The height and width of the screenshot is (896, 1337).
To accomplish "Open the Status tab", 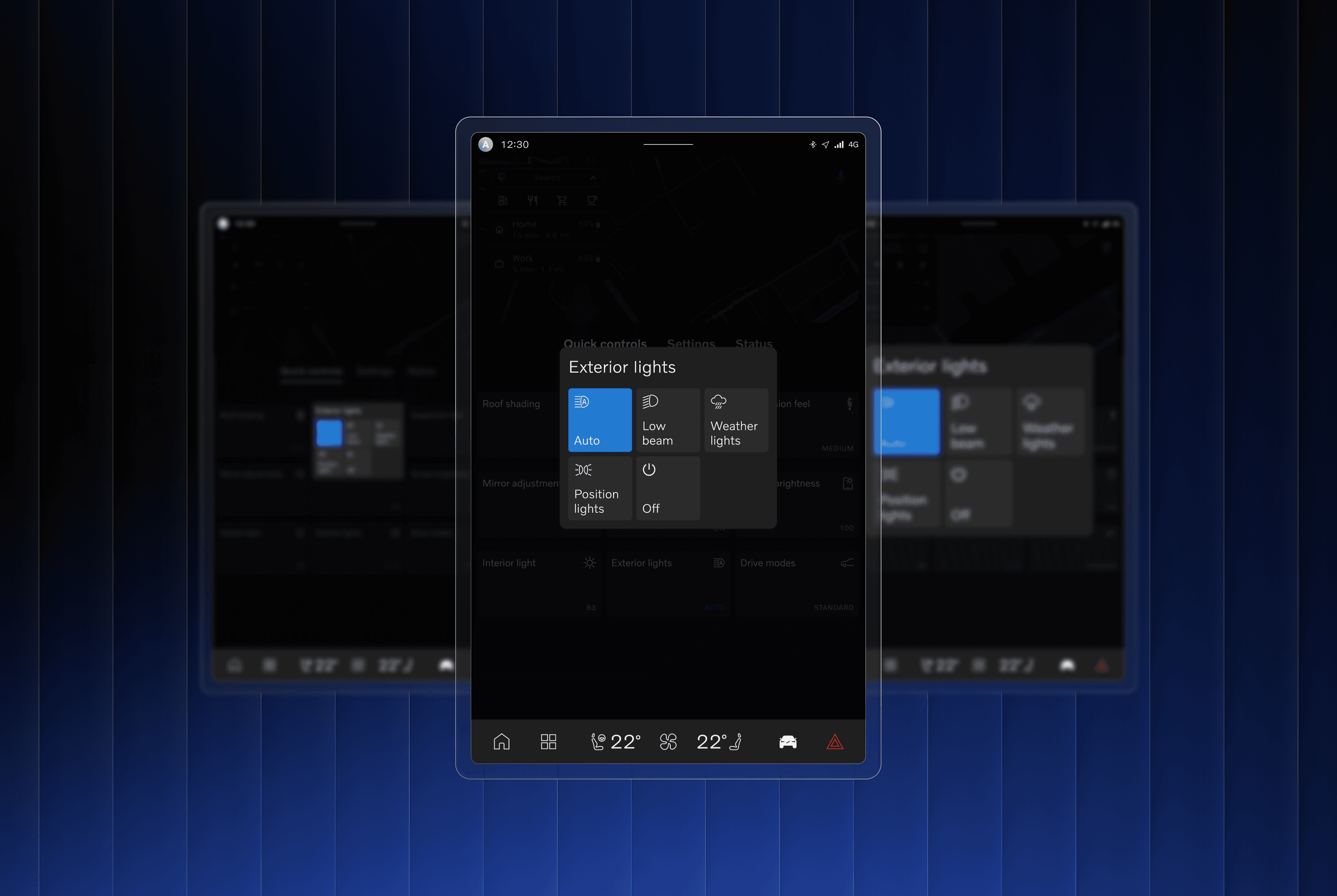I will click(753, 343).
